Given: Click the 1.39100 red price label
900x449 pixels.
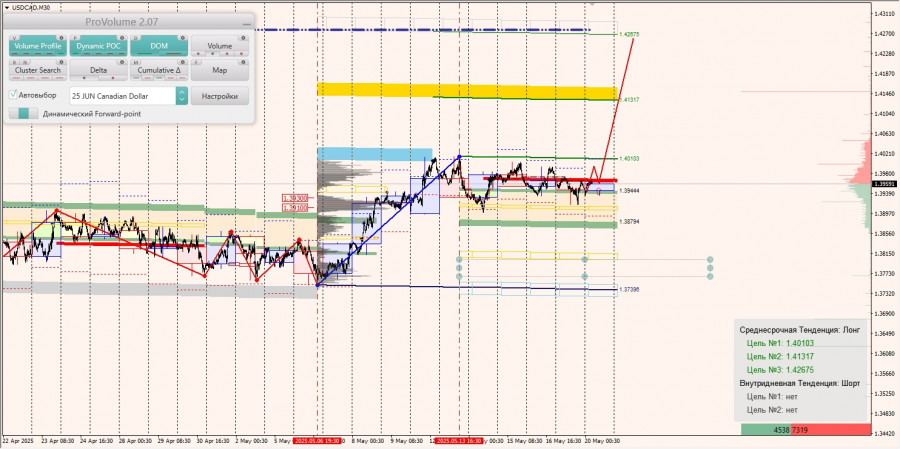Looking at the screenshot, I should (294, 207).
